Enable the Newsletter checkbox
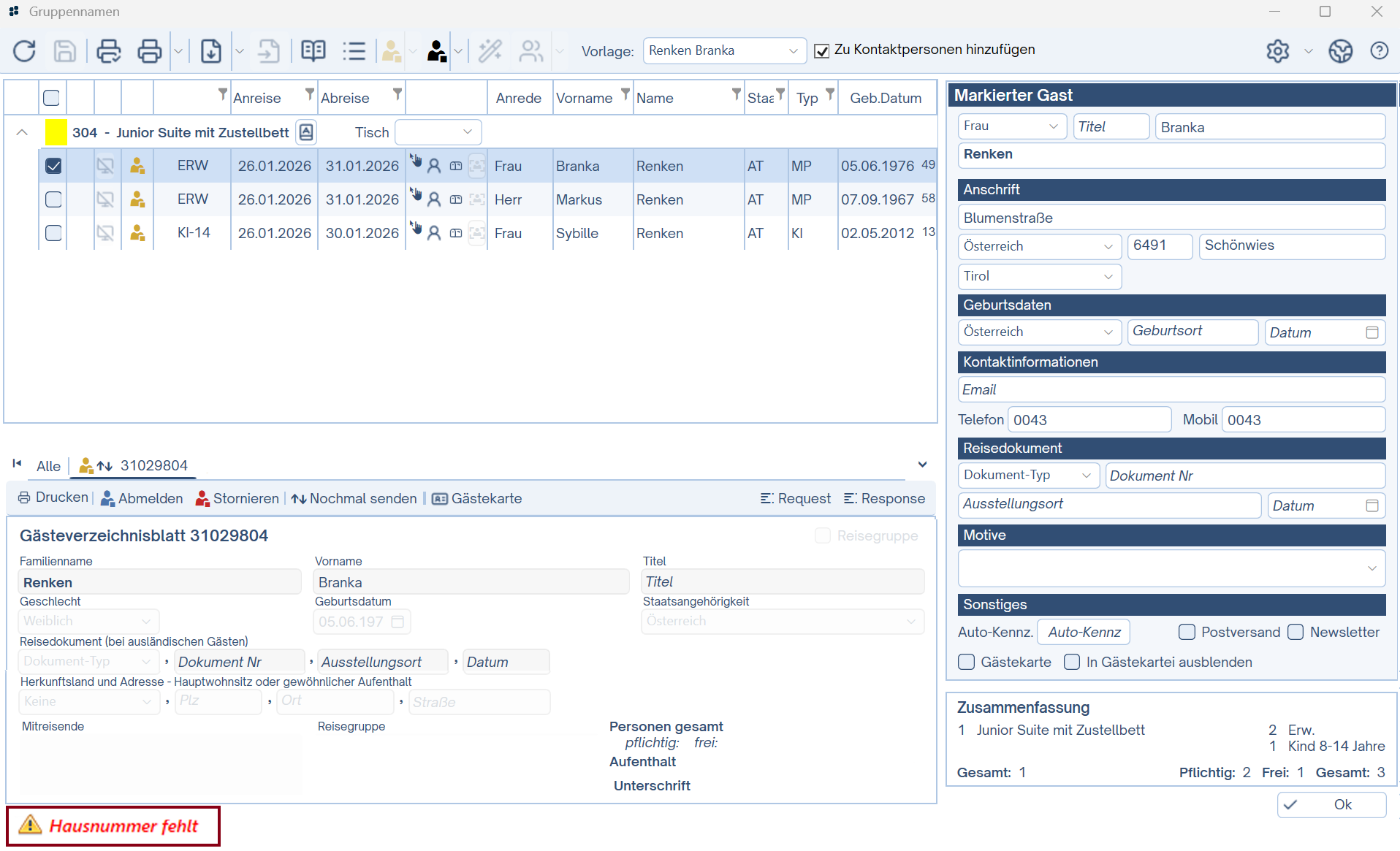 pos(1296,633)
